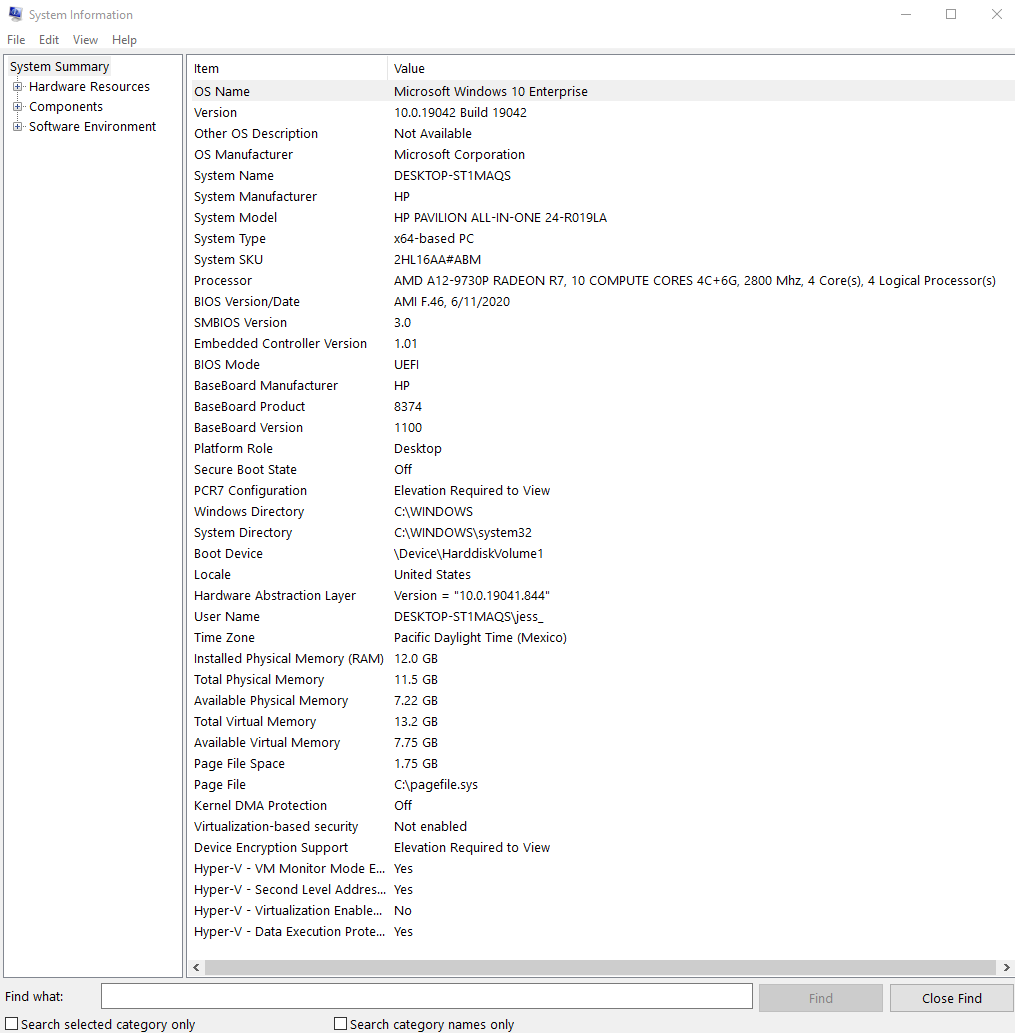
Task: Click the Find button
Action: 821,998
